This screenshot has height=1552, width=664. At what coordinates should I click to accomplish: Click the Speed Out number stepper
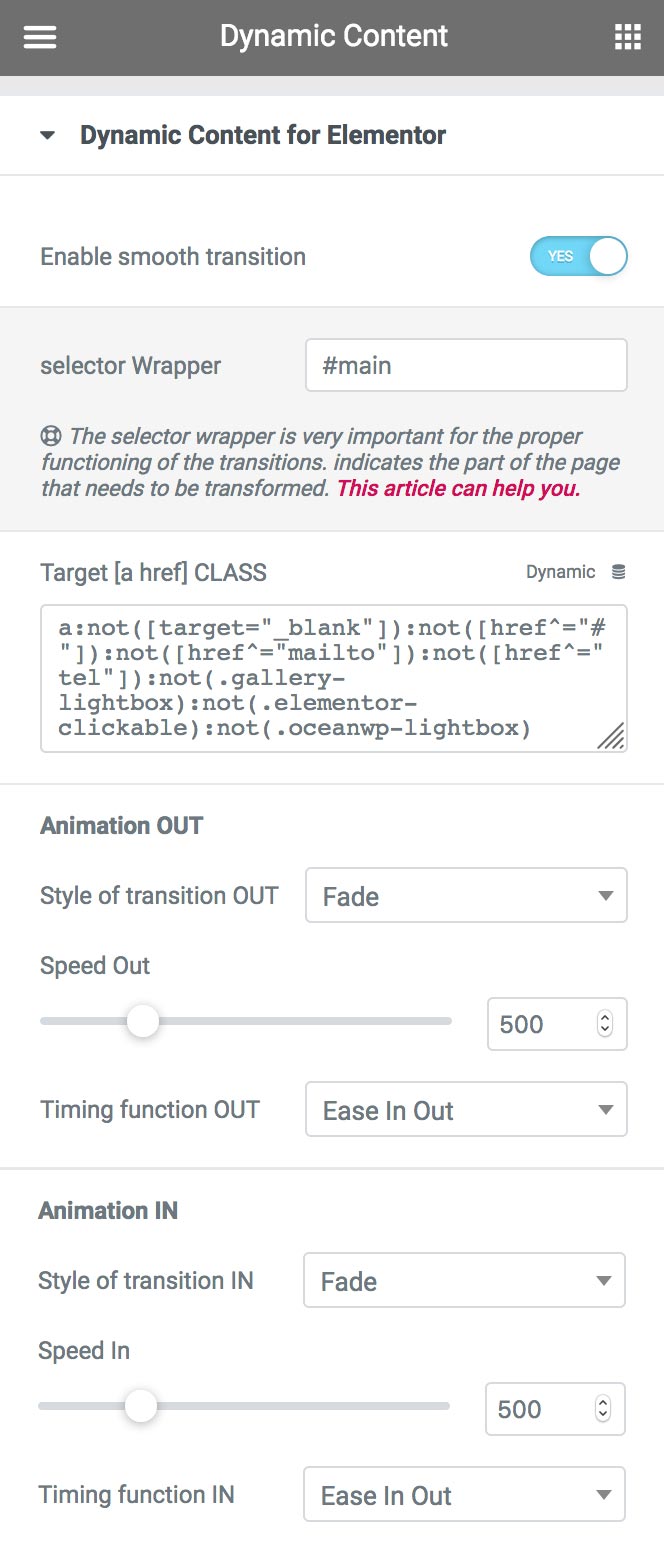click(604, 1023)
